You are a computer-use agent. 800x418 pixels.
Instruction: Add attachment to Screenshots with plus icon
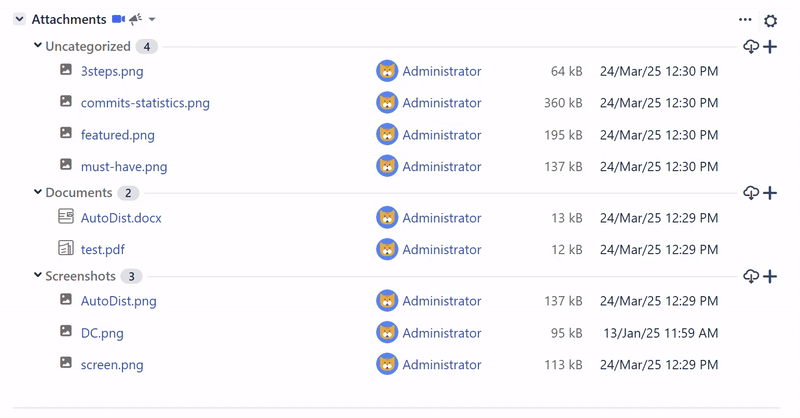click(770, 276)
